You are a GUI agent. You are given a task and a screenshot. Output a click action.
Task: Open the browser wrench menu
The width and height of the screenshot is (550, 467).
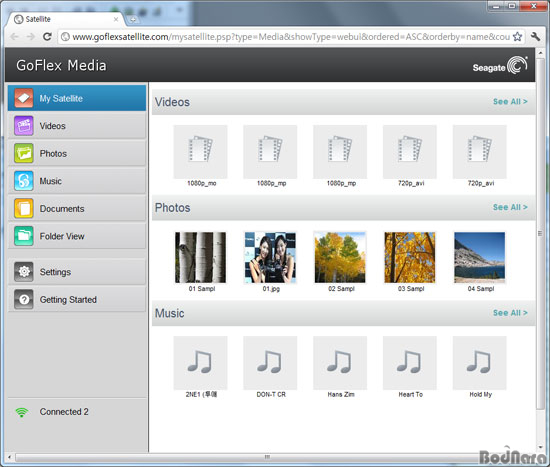click(x=535, y=36)
